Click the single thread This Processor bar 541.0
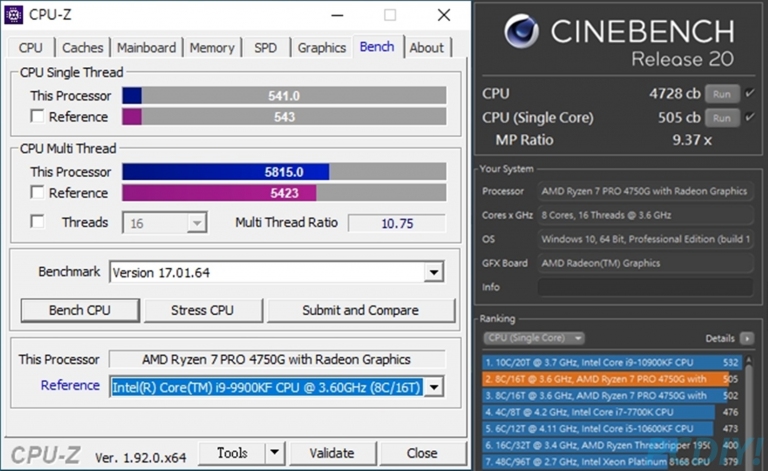This screenshot has width=768, height=471. click(x=284, y=95)
